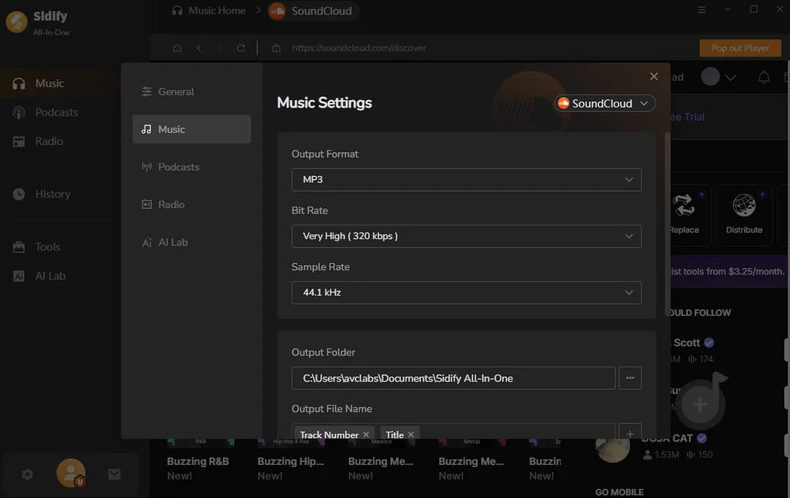The image size is (790, 498).
Task: Remove the Title filename tag
Action: click(411, 434)
